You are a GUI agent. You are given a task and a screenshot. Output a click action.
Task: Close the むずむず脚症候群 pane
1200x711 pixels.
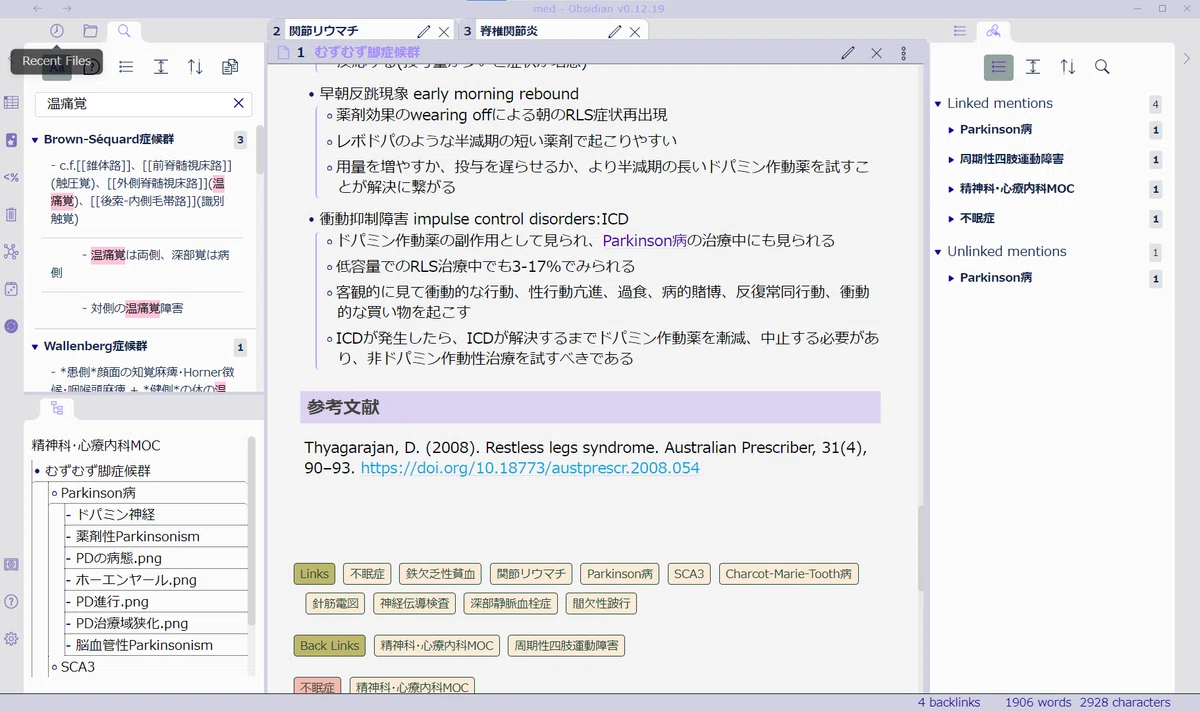(876, 53)
